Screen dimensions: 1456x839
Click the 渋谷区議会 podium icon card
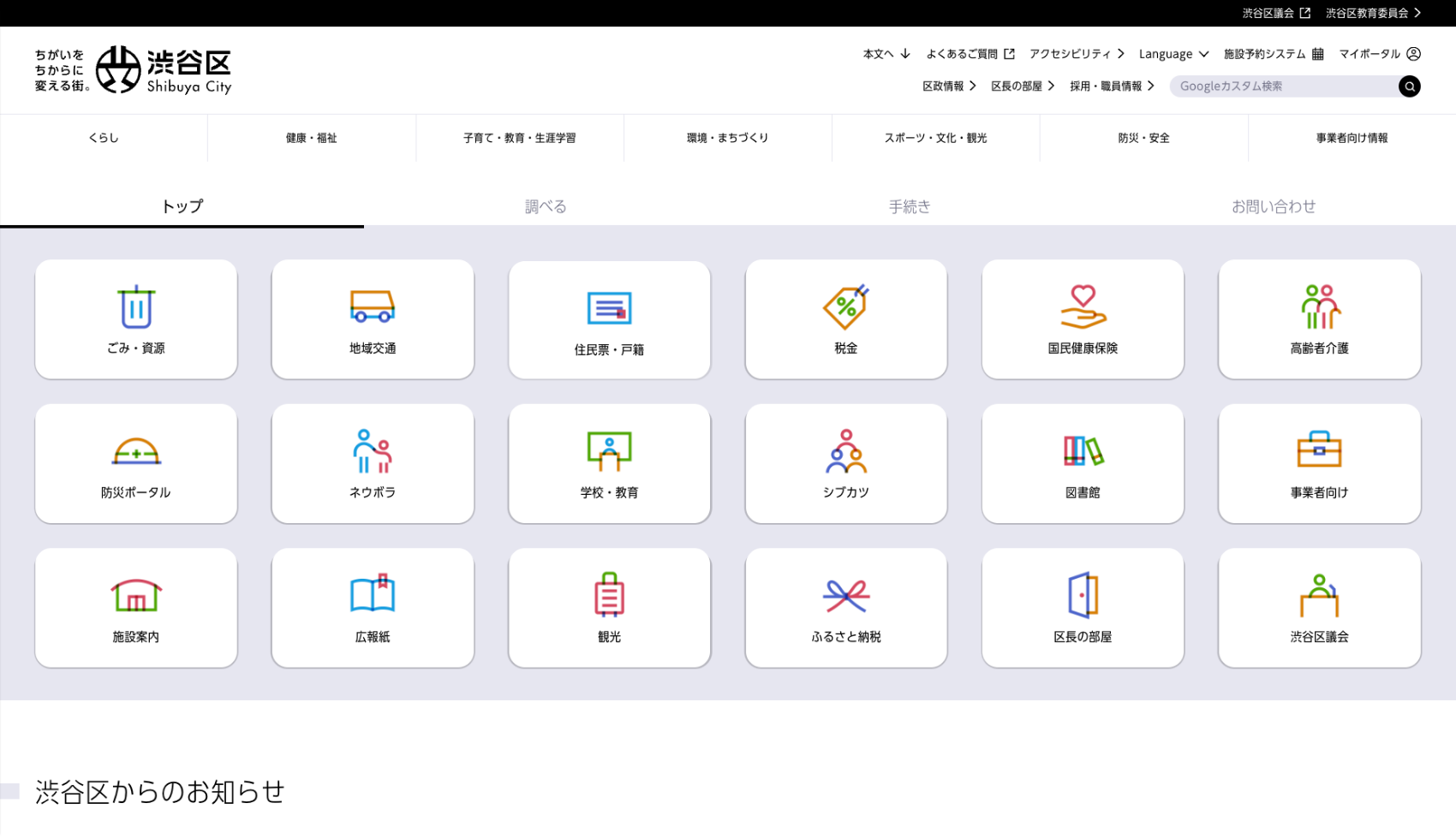pos(1320,608)
